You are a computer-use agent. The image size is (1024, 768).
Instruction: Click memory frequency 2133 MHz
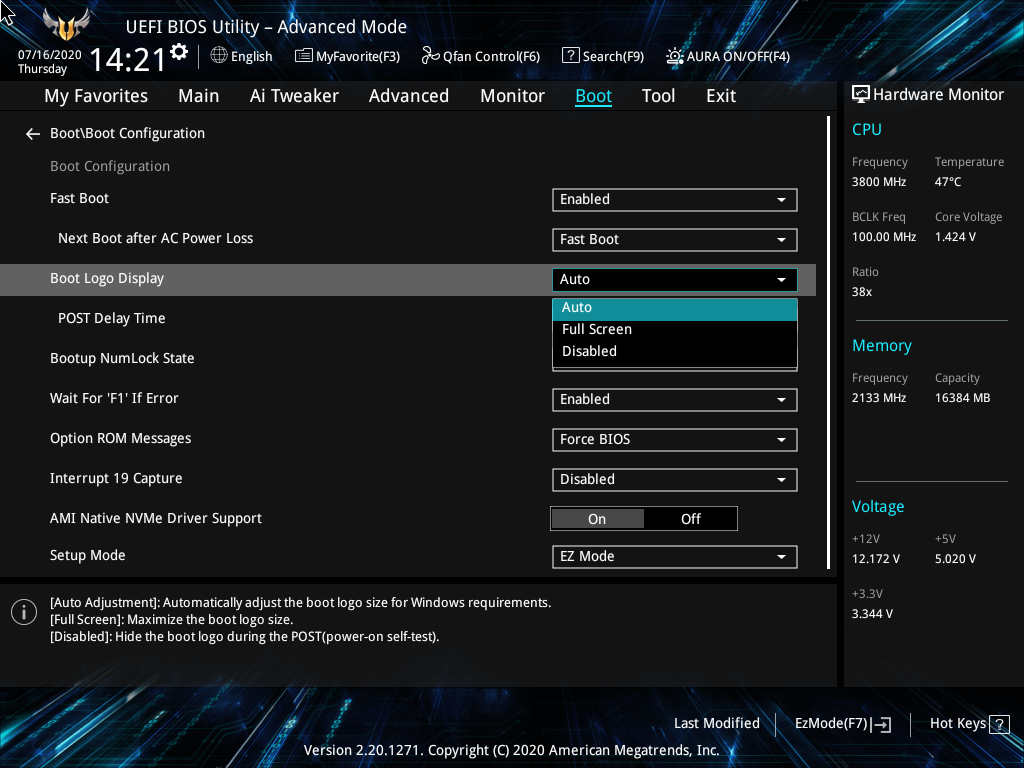point(879,398)
